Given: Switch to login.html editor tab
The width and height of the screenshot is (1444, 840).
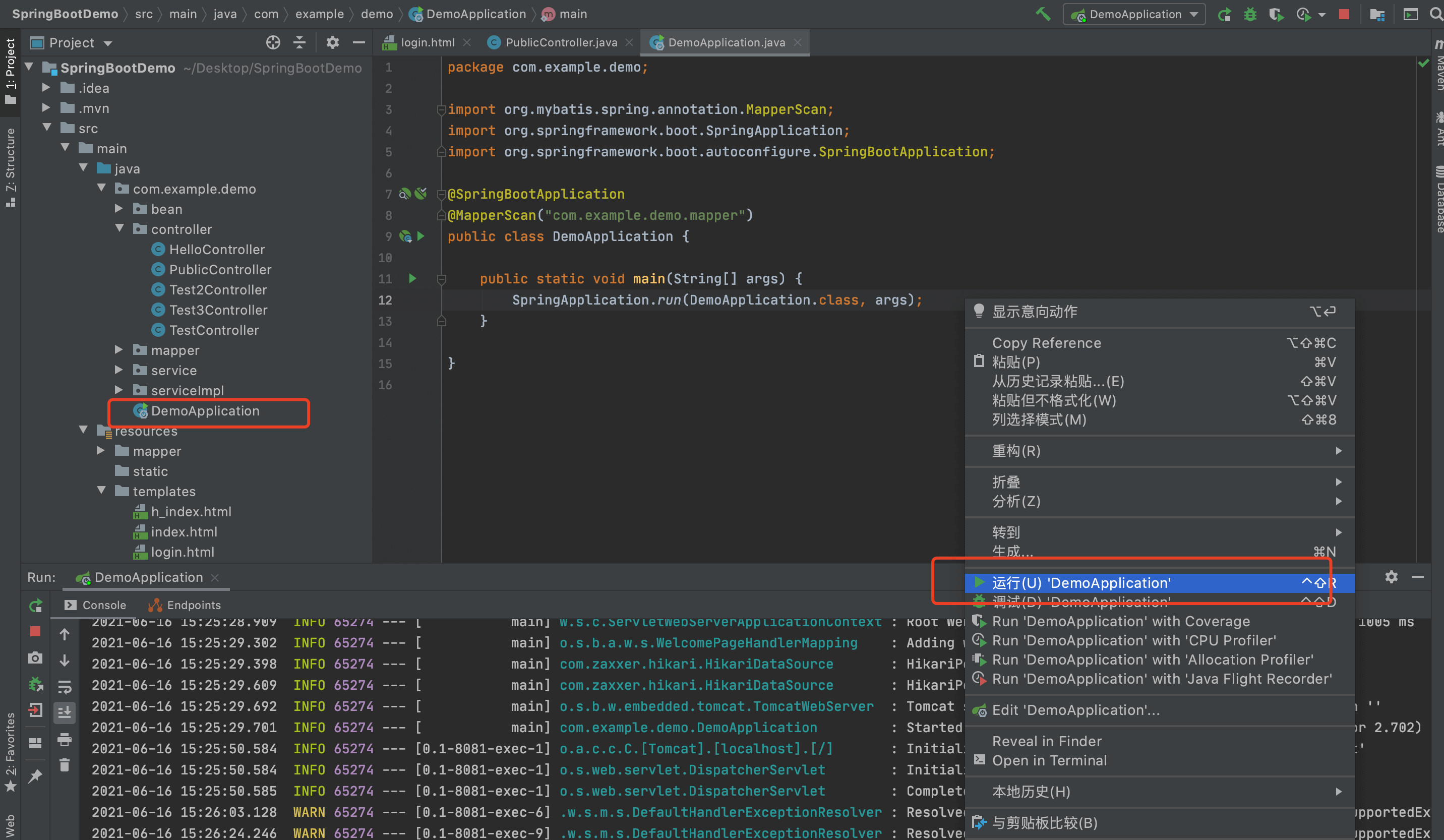Looking at the screenshot, I should [x=427, y=42].
